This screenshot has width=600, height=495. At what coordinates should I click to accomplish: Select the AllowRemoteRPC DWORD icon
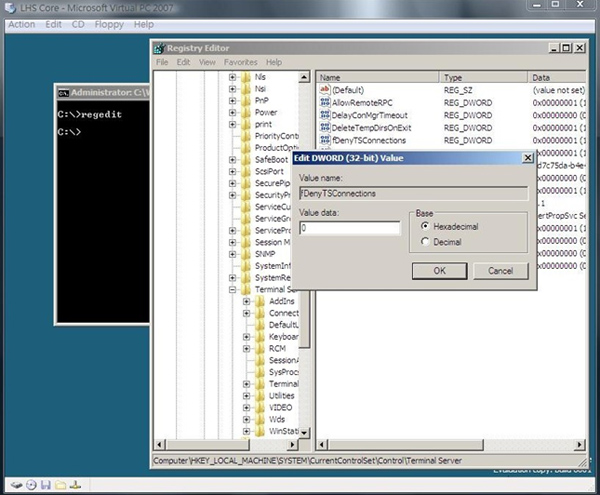point(324,103)
